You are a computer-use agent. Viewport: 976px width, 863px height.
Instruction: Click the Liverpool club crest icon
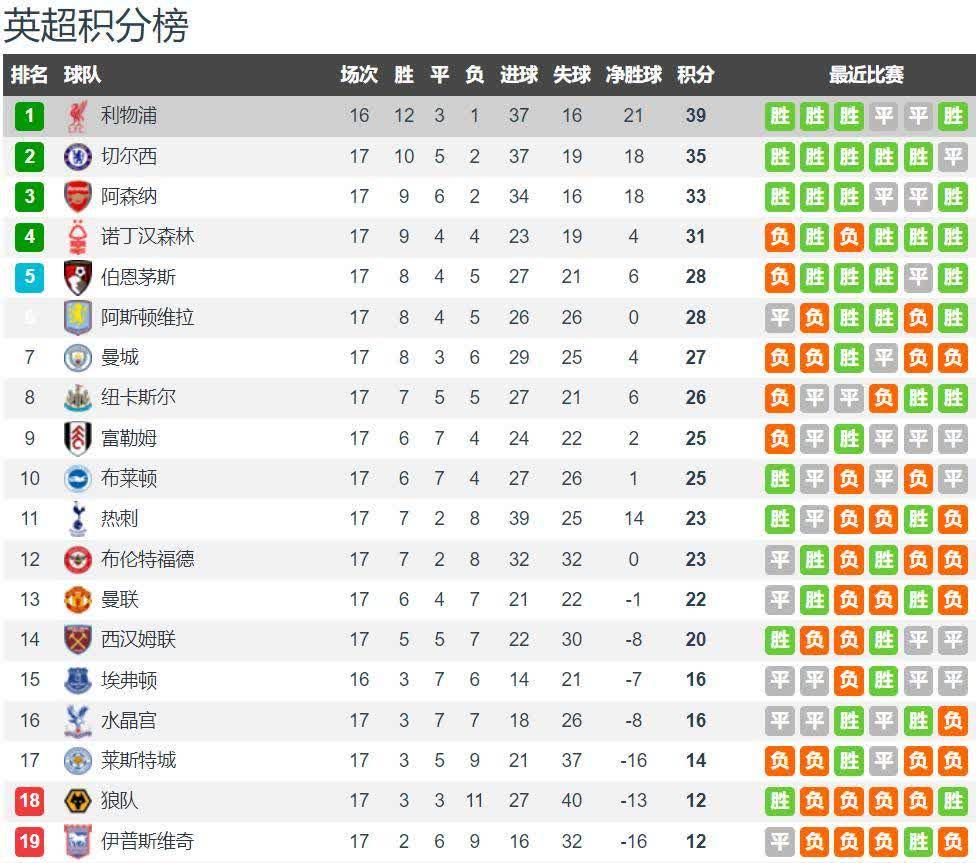77,116
